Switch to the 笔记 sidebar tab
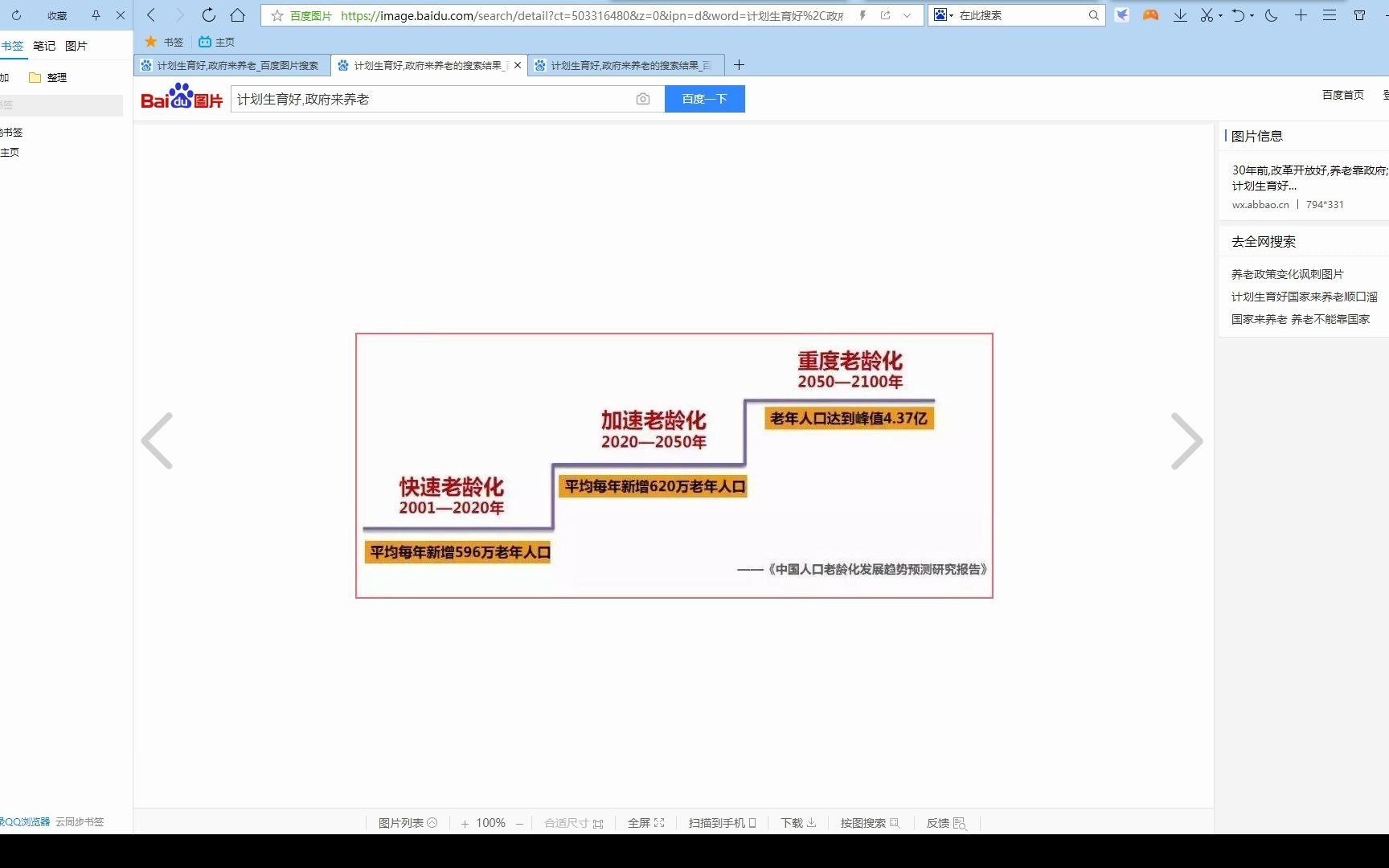This screenshot has height=868, width=1389. (x=44, y=46)
